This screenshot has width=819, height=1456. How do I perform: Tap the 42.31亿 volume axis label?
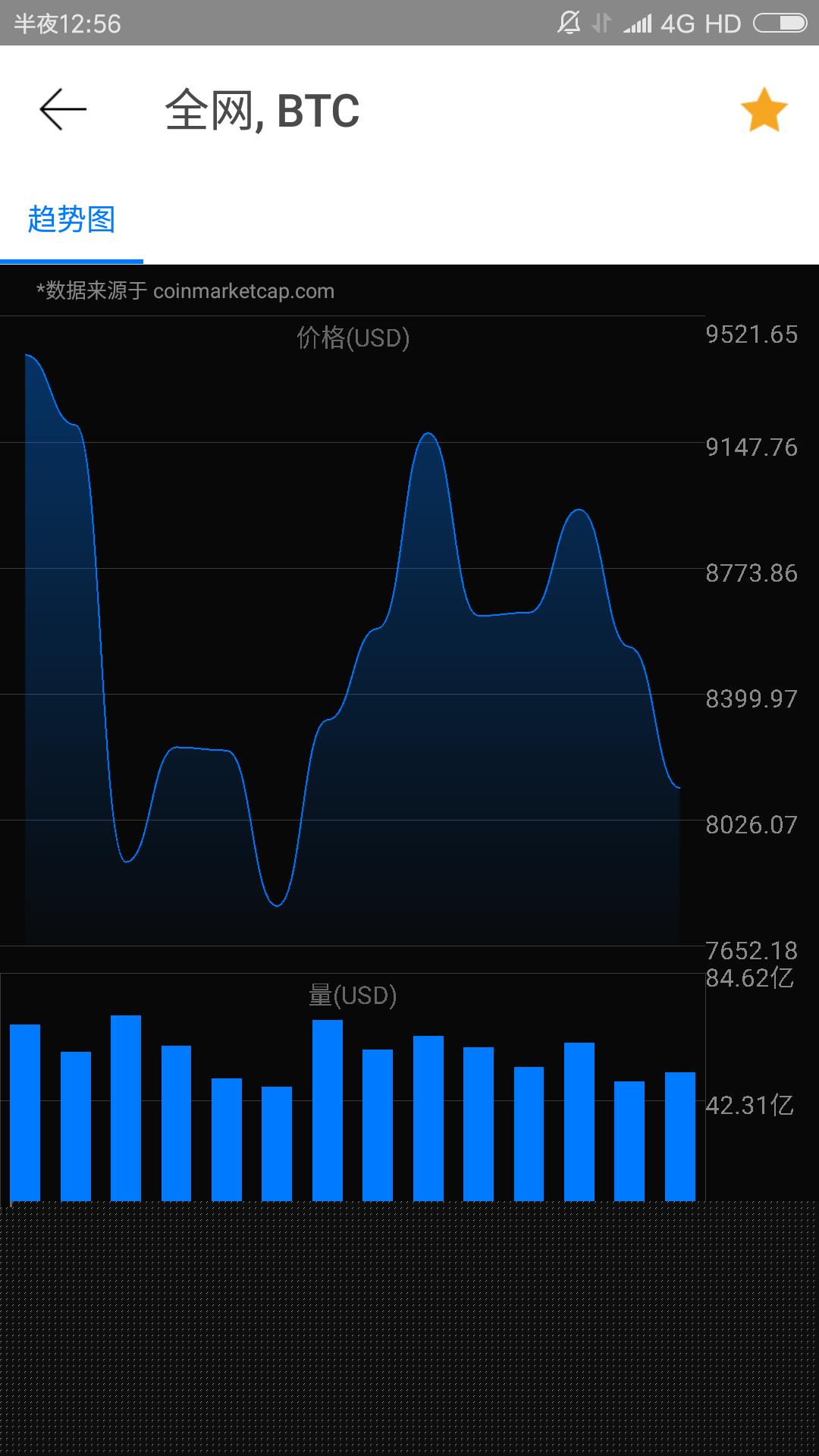(750, 1106)
